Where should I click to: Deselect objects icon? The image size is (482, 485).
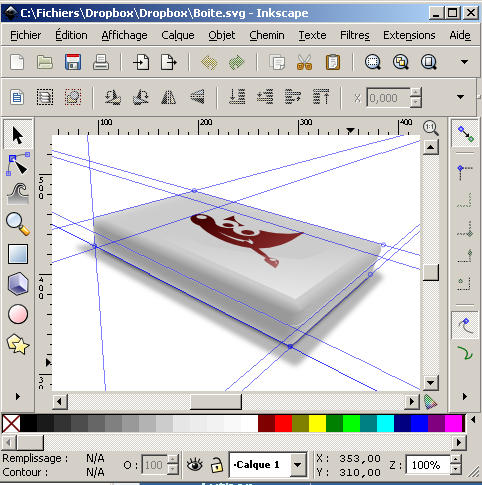coord(73,97)
